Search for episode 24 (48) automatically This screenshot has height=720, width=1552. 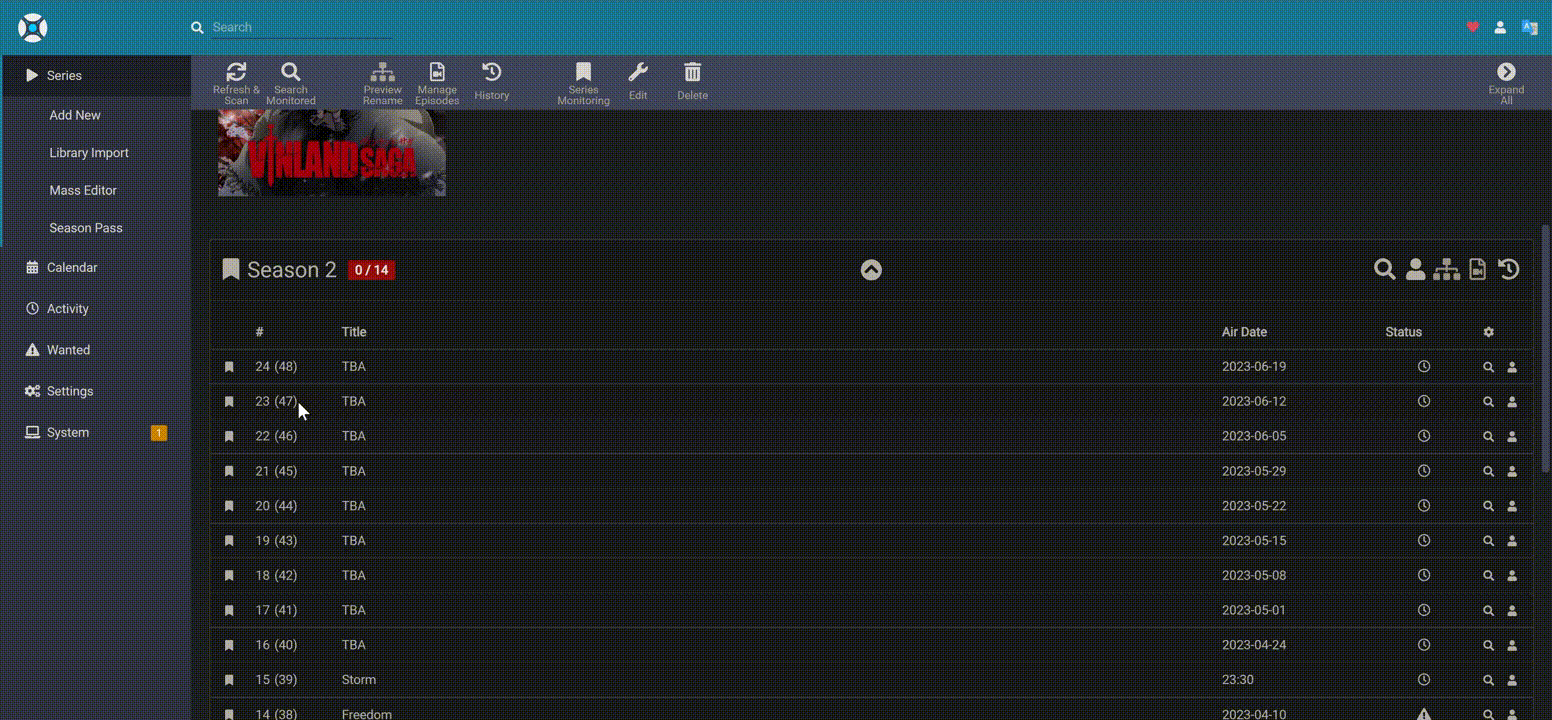(x=1488, y=367)
